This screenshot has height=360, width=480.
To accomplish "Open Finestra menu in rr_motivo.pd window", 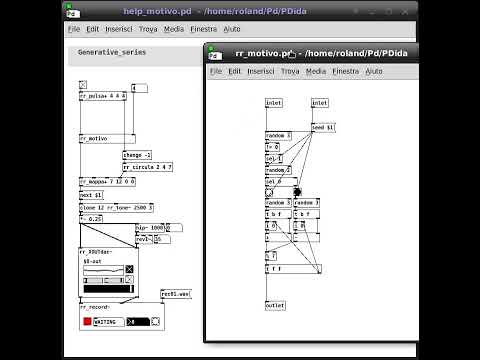I will coord(346,71).
